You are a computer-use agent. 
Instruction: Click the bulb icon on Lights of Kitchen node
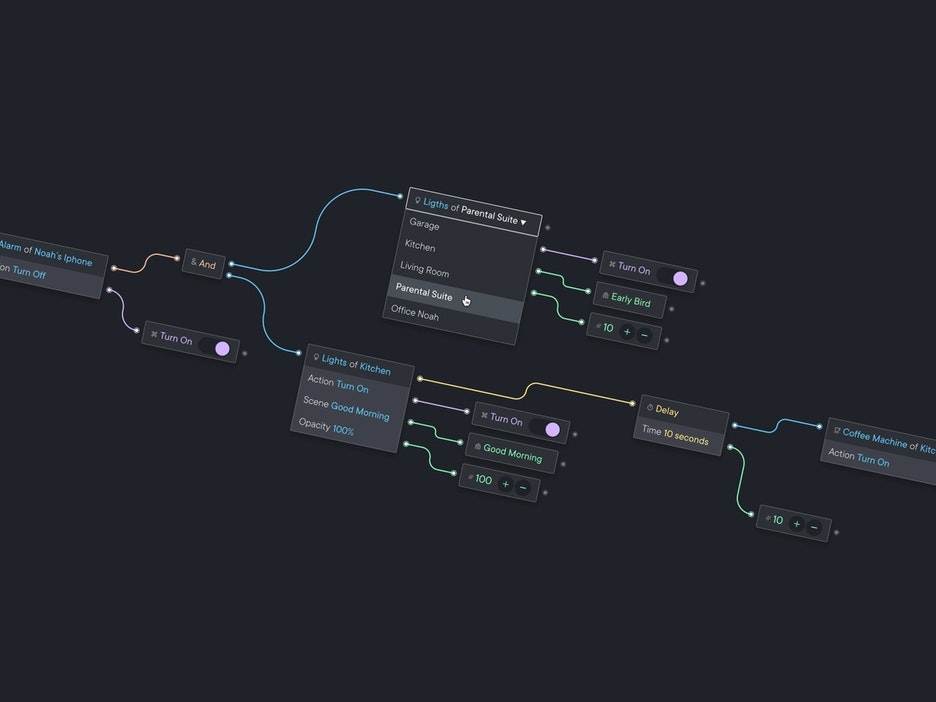click(316, 357)
